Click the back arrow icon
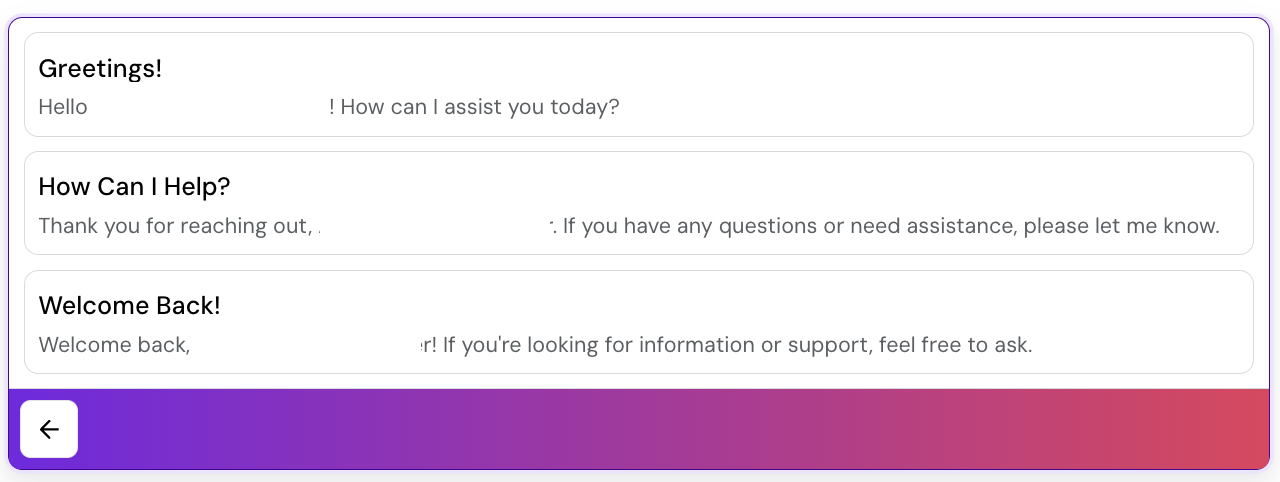The width and height of the screenshot is (1280, 482). [x=49, y=429]
